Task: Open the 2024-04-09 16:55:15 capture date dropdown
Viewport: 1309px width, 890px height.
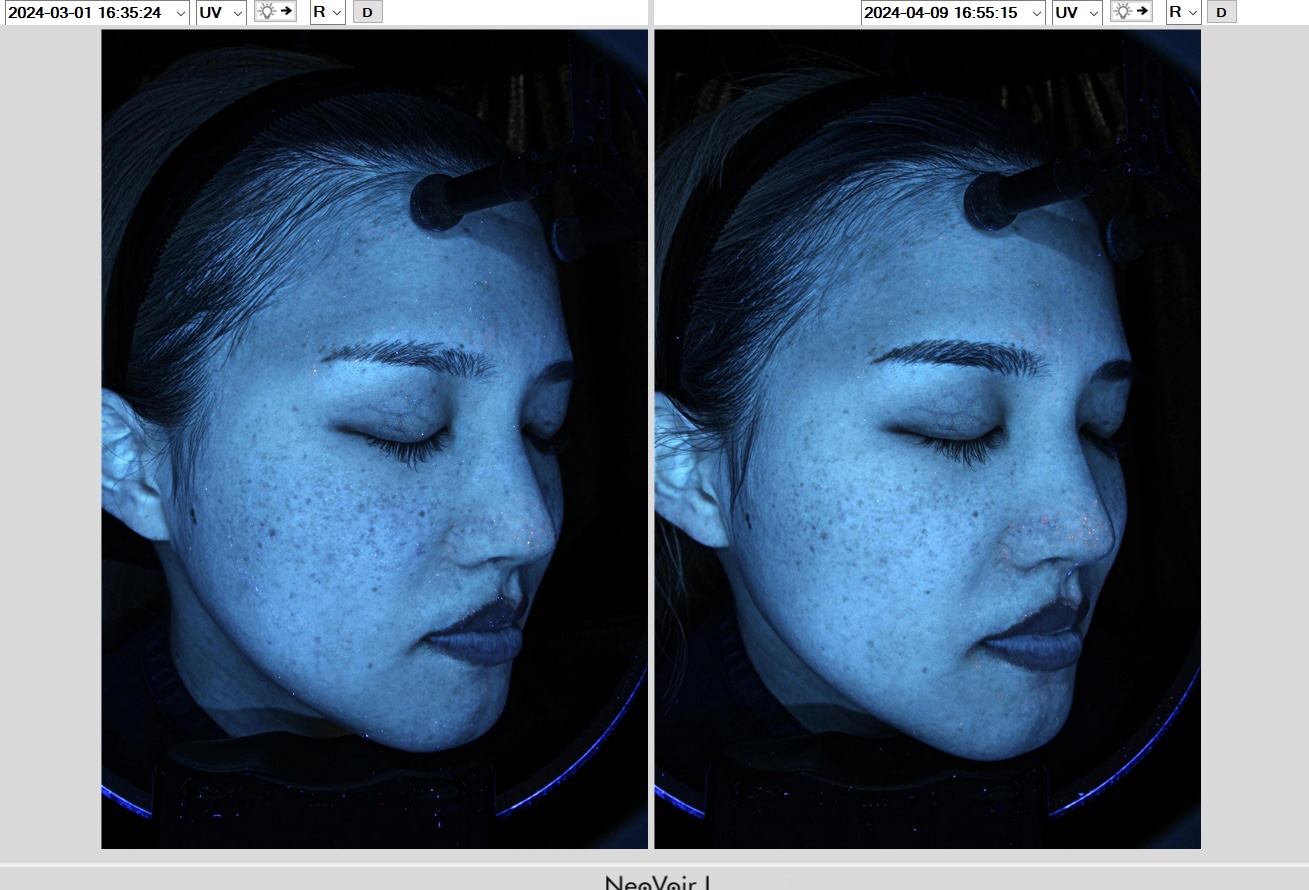Action: [952, 12]
